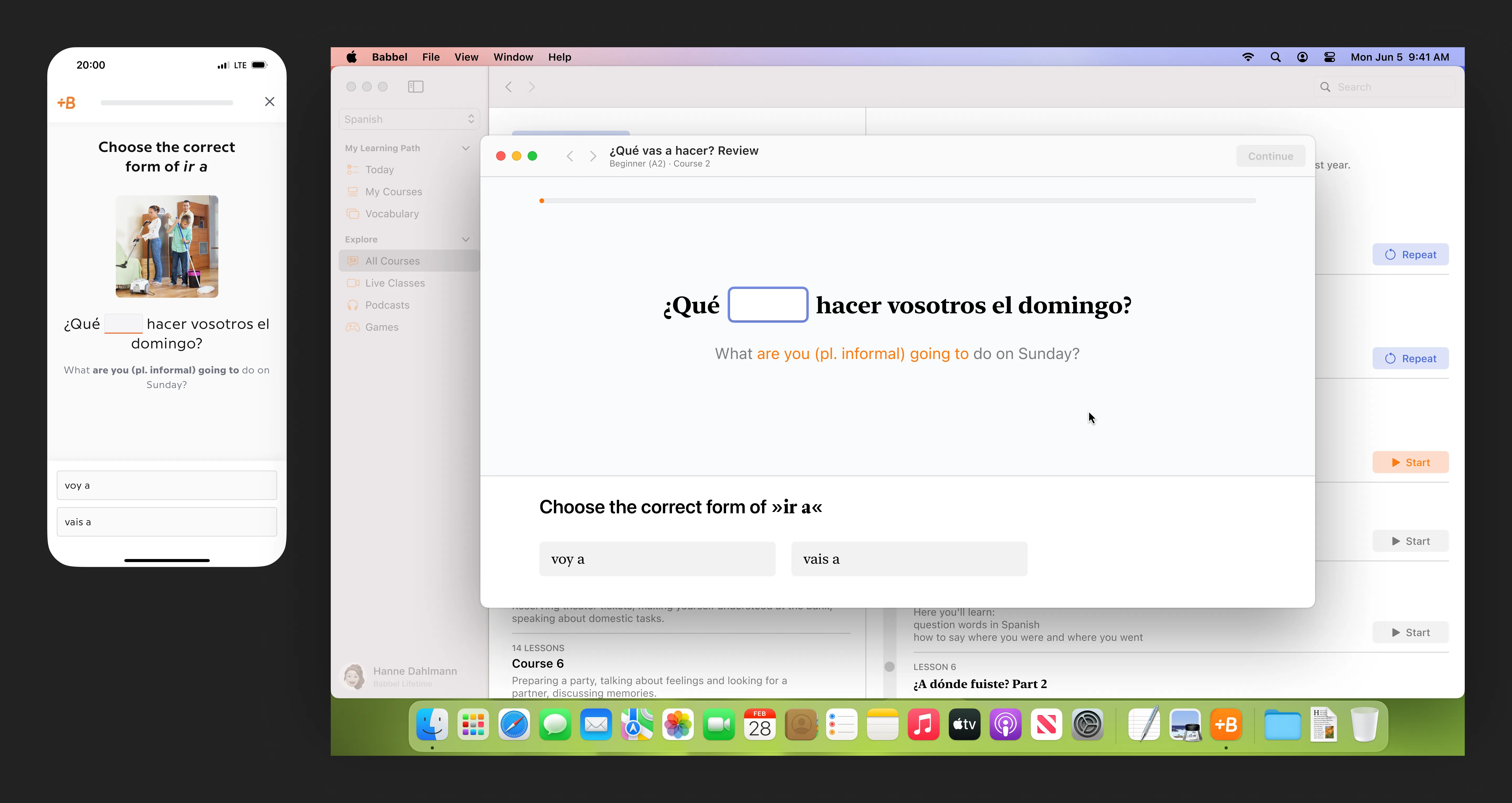The height and width of the screenshot is (803, 1512).
Task: Open the Spanish language dropdown
Action: (x=409, y=119)
